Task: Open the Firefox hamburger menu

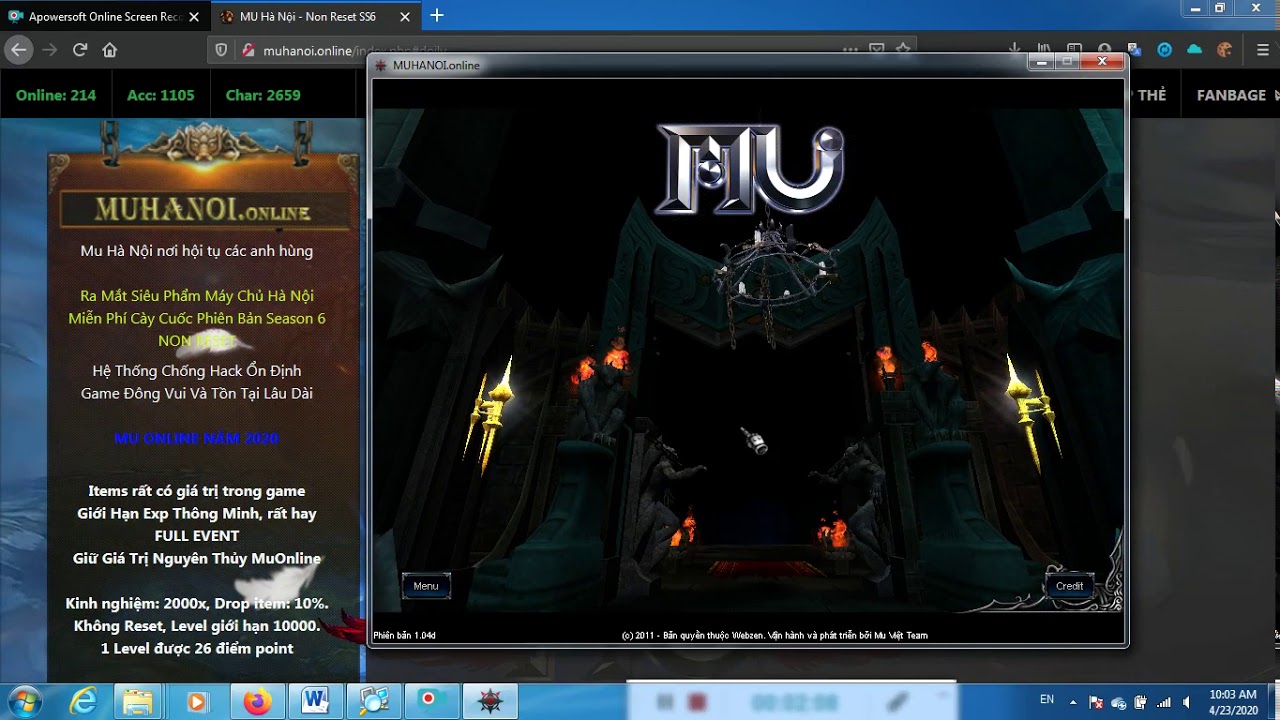Action: point(1263,50)
